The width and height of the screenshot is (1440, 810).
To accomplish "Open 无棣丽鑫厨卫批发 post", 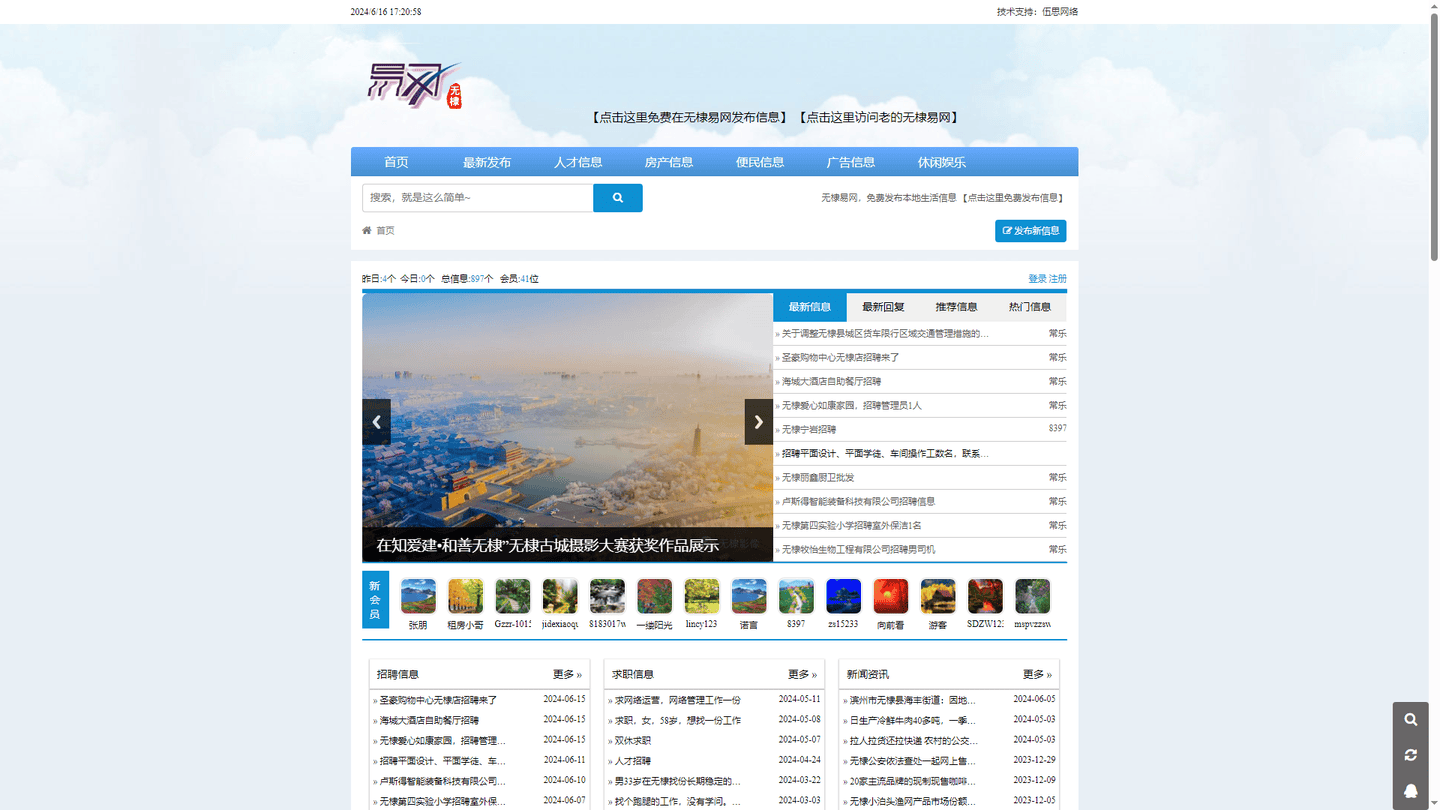I will click(818, 478).
